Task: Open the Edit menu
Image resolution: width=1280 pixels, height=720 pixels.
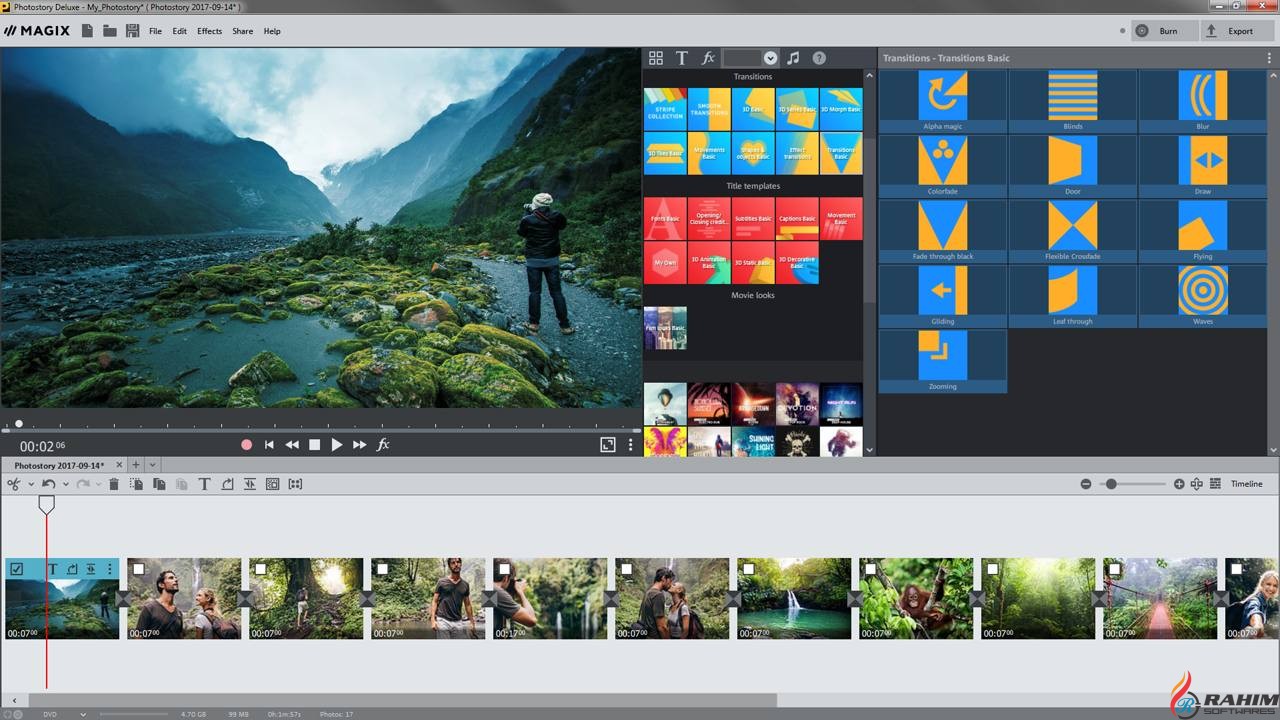Action: [180, 31]
